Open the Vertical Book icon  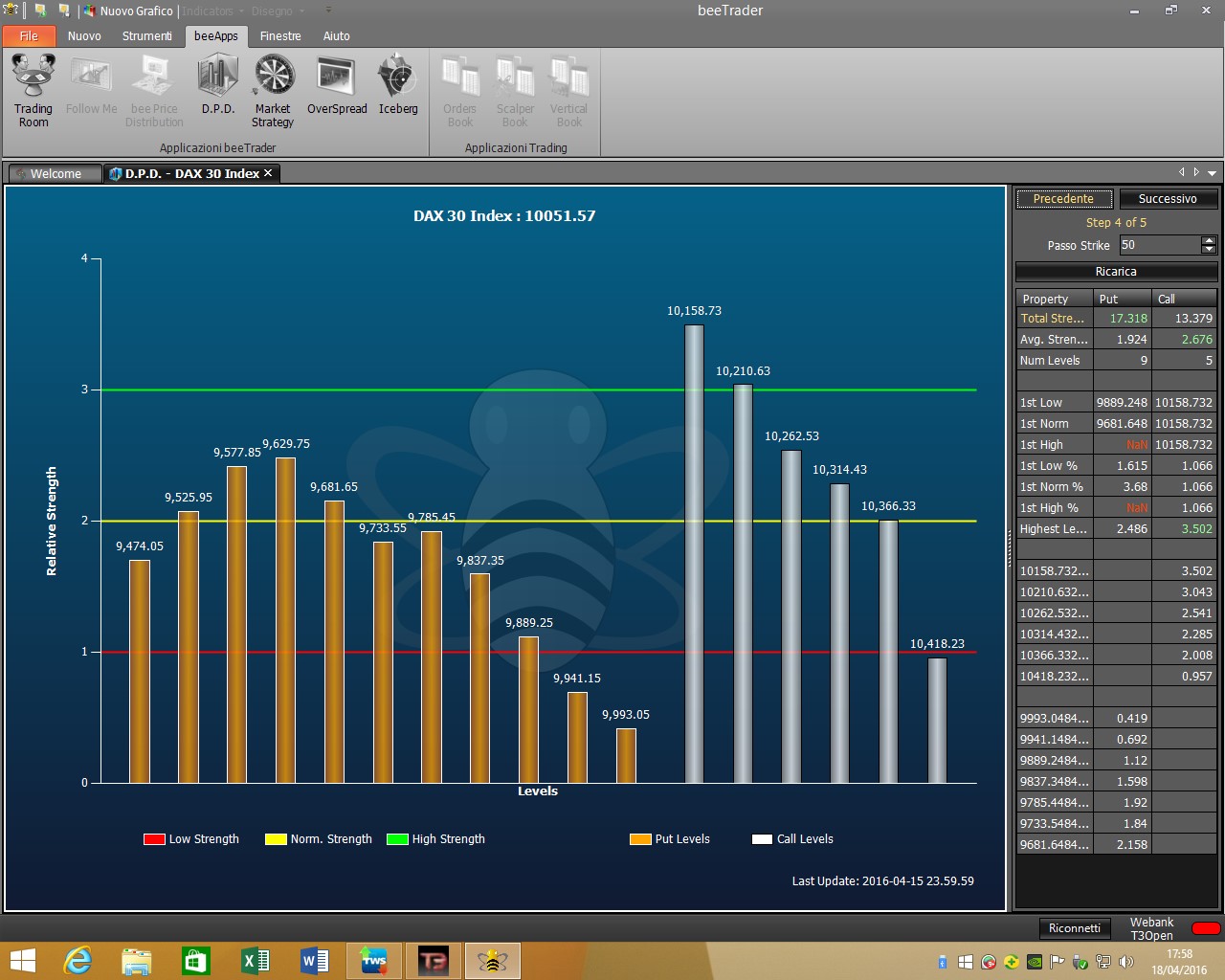point(569,90)
